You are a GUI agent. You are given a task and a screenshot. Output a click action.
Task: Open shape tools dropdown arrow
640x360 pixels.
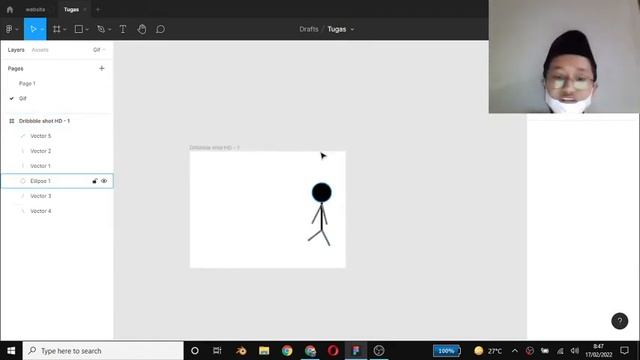(87, 29)
